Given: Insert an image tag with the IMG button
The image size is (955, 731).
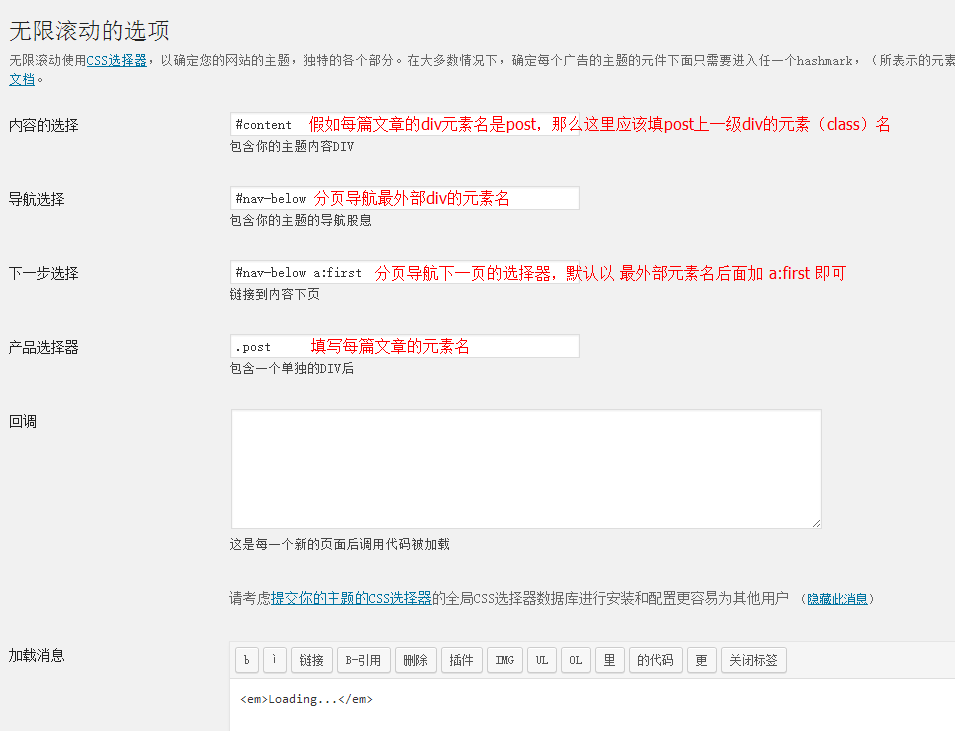Looking at the screenshot, I should click(x=504, y=660).
